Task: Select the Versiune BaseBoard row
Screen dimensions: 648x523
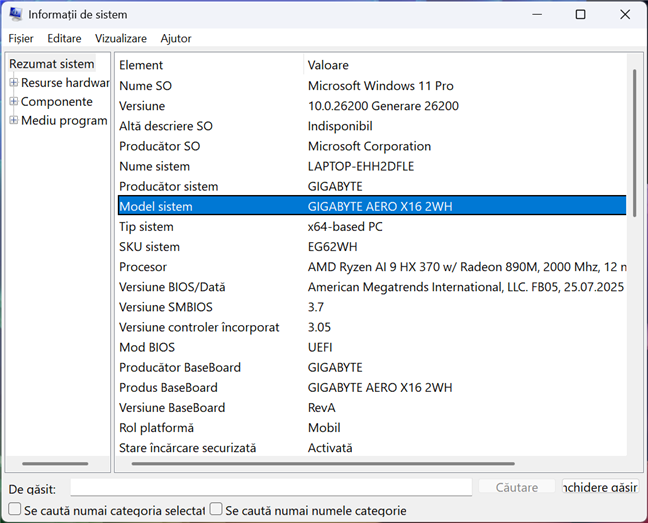Action: coord(372,408)
